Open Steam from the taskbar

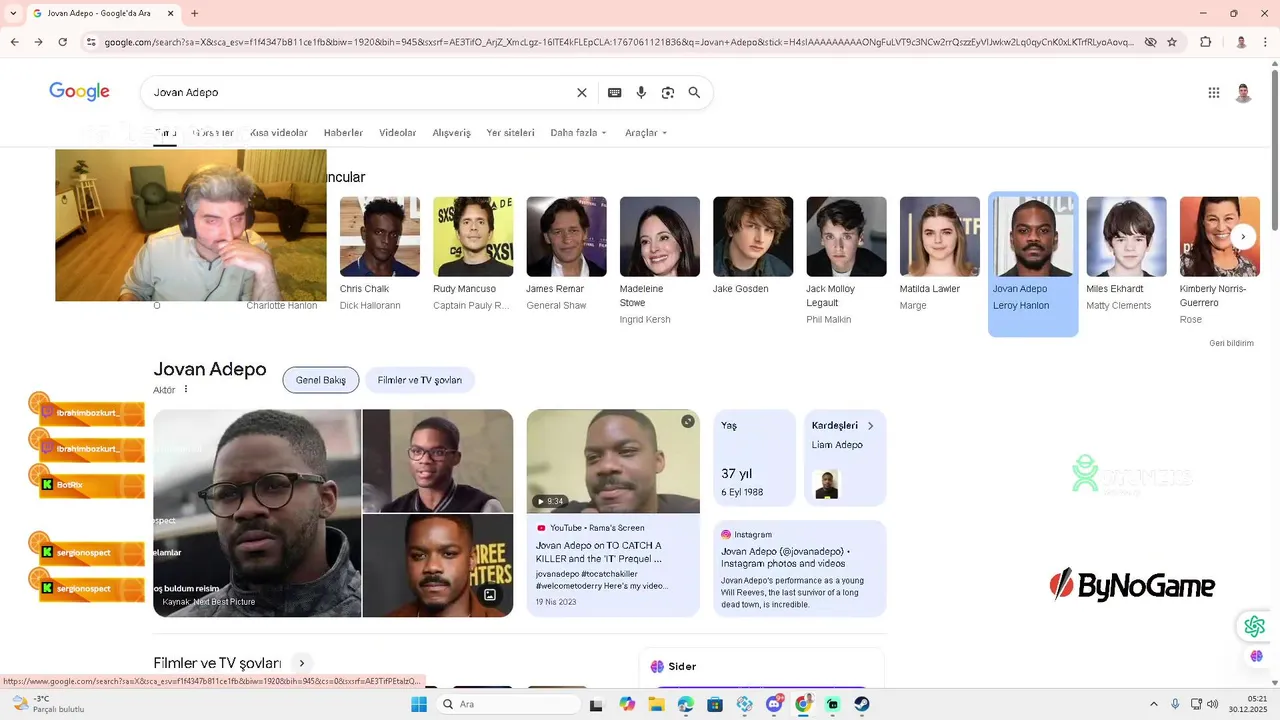point(862,704)
